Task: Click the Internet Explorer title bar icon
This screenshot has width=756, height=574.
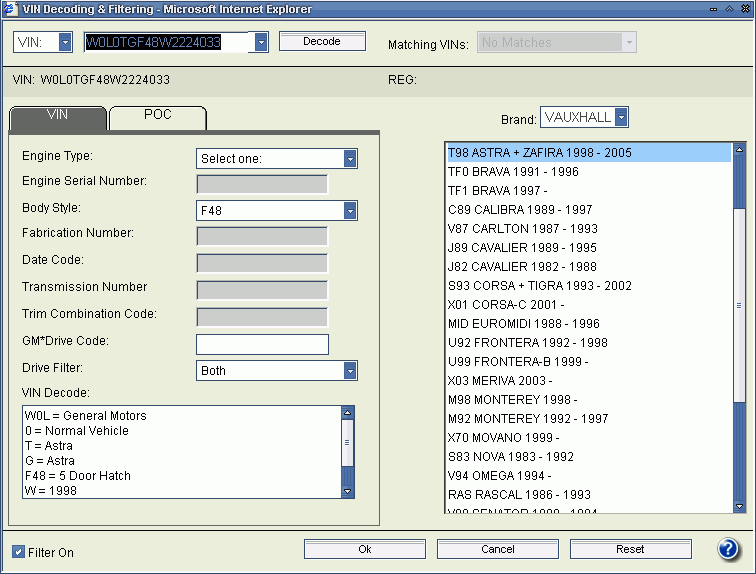Action: click(x=11, y=9)
